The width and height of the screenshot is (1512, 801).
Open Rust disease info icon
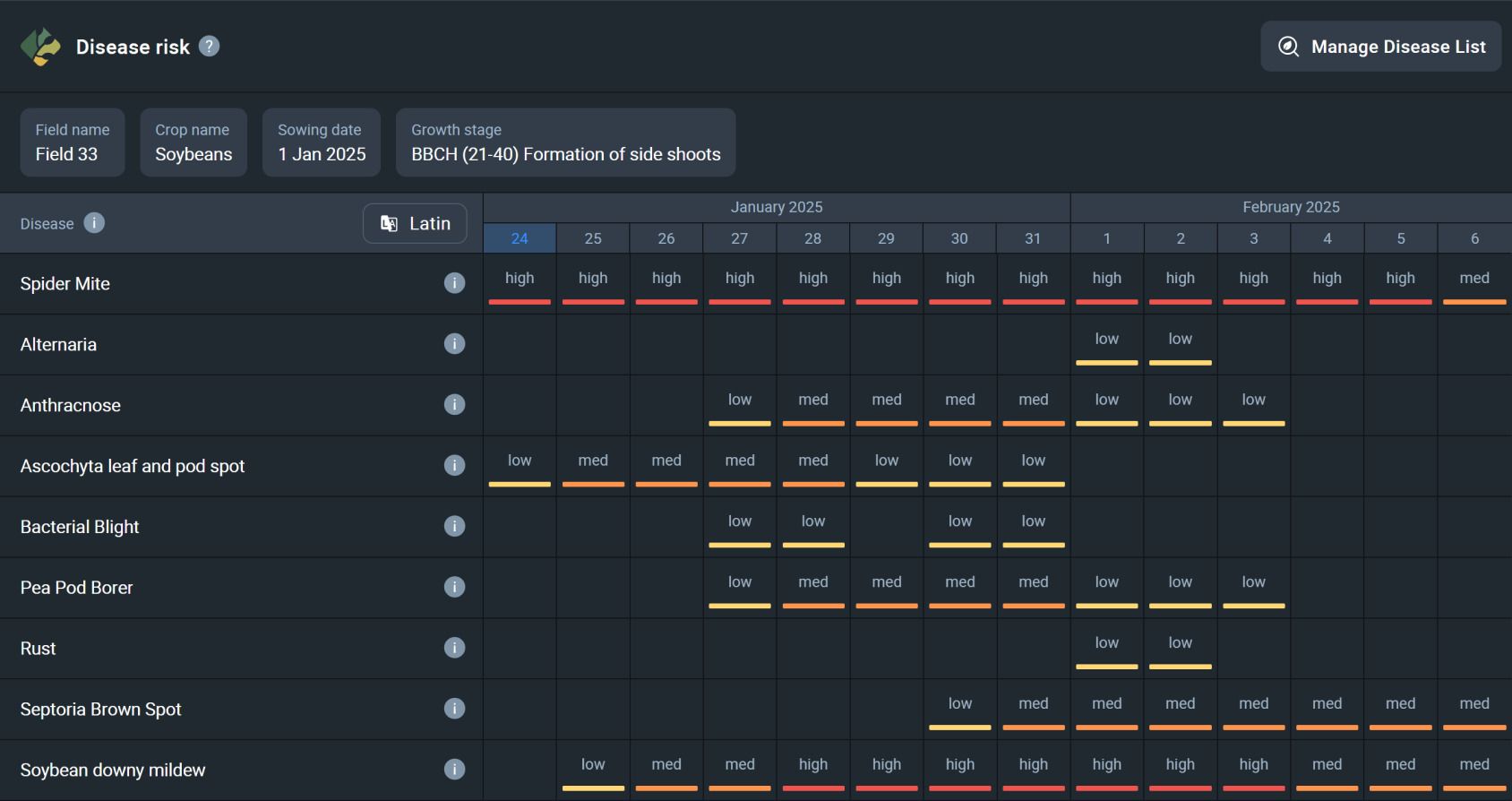[454, 648]
